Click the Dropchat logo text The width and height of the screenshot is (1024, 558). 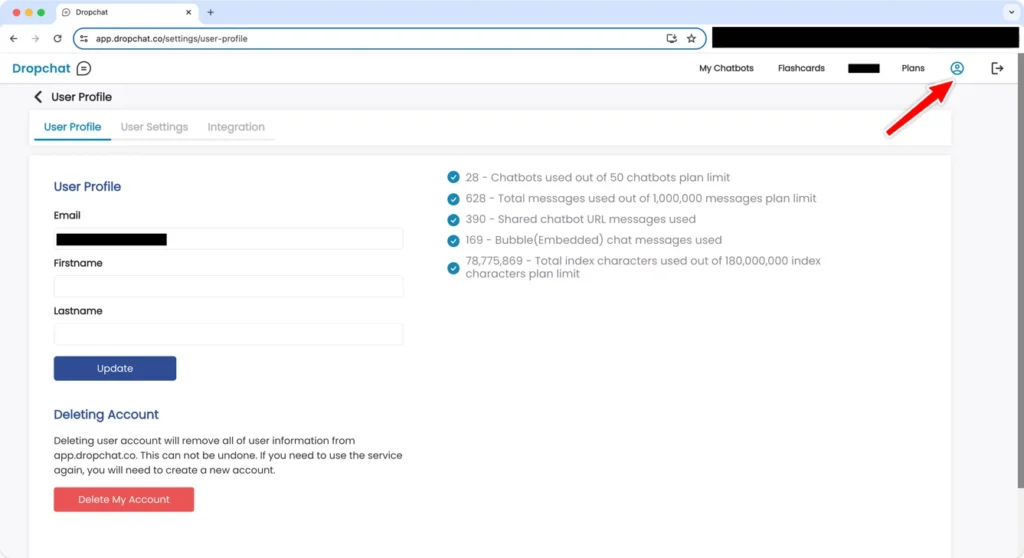point(41,68)
